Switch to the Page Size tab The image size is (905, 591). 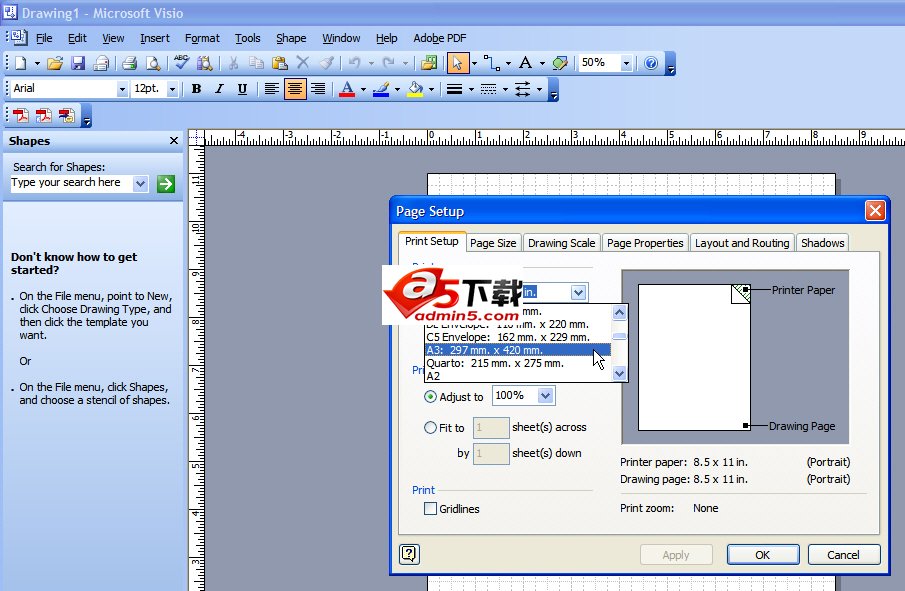pos(493,243)
